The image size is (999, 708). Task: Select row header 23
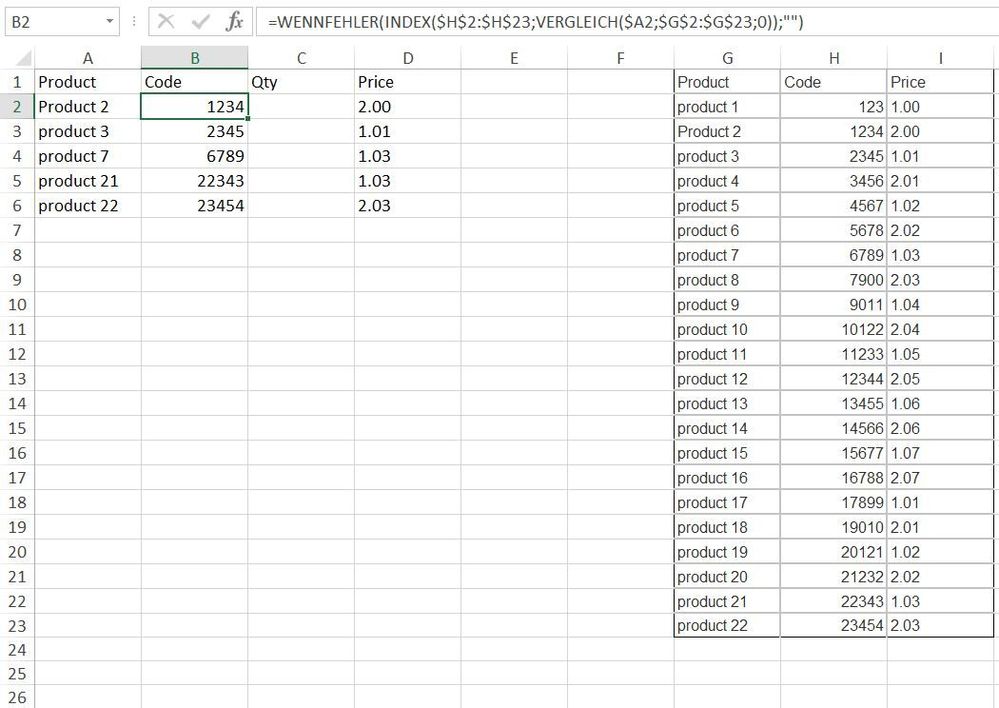[15, 625]
